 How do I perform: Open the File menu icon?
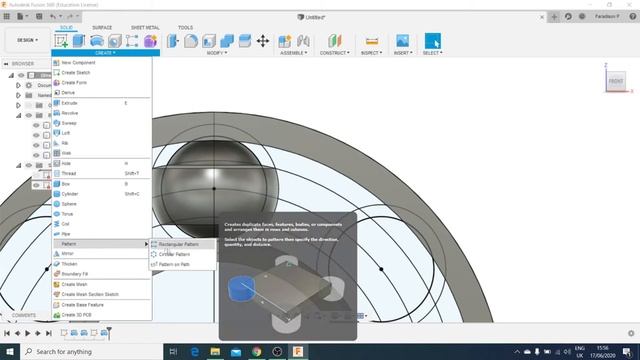(x=22, y=17)
